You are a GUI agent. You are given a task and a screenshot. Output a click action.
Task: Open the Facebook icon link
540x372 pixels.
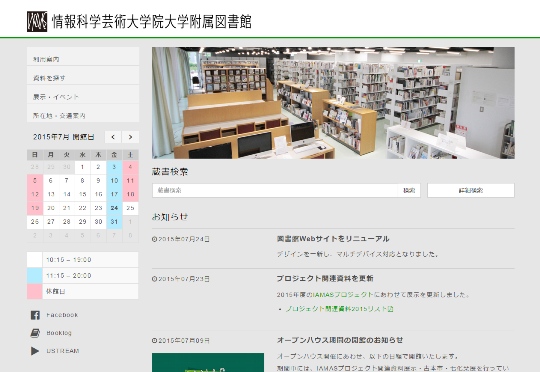35,315
